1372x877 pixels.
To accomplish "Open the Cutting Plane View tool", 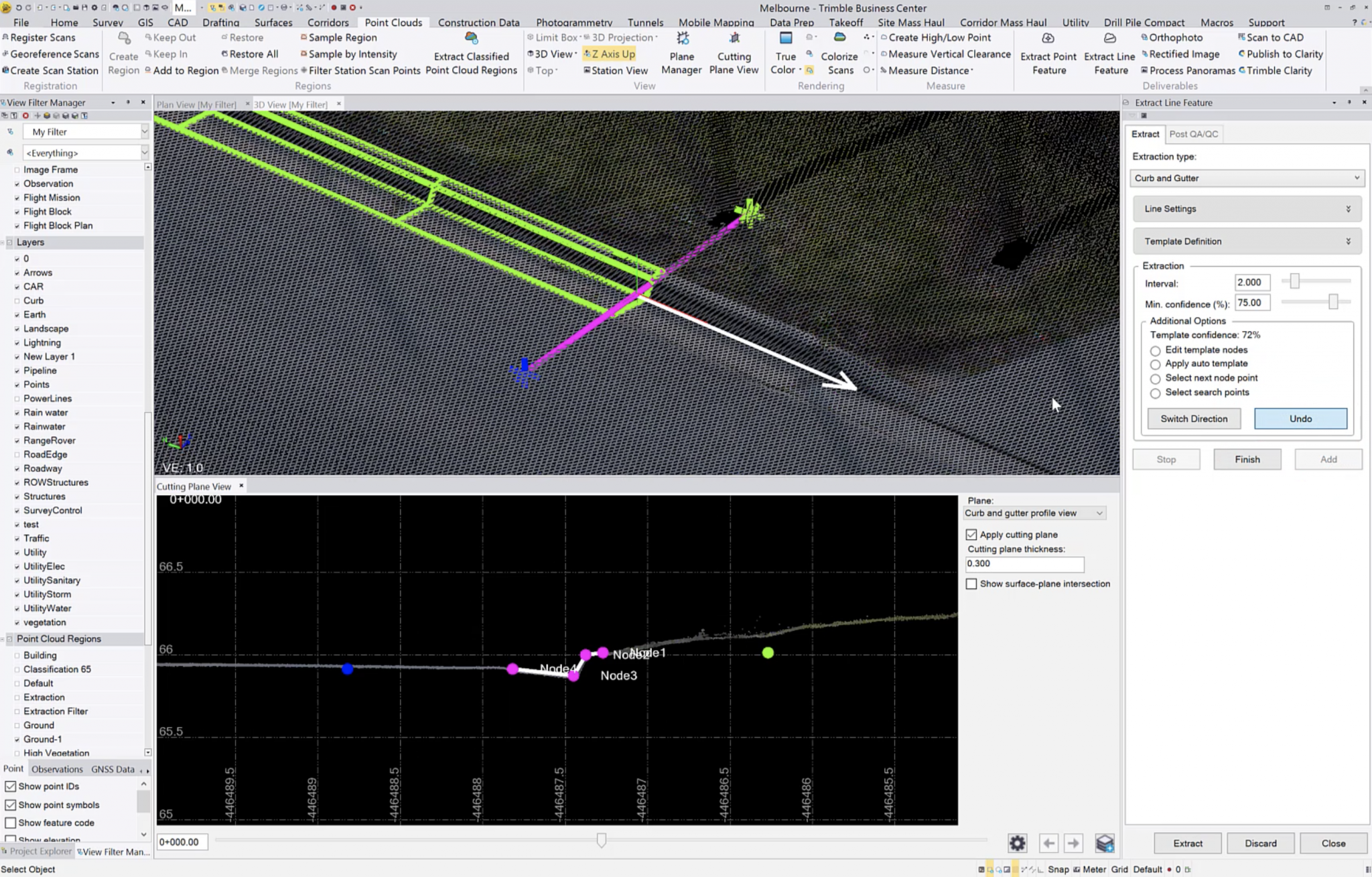I will [x=734, y=39].
